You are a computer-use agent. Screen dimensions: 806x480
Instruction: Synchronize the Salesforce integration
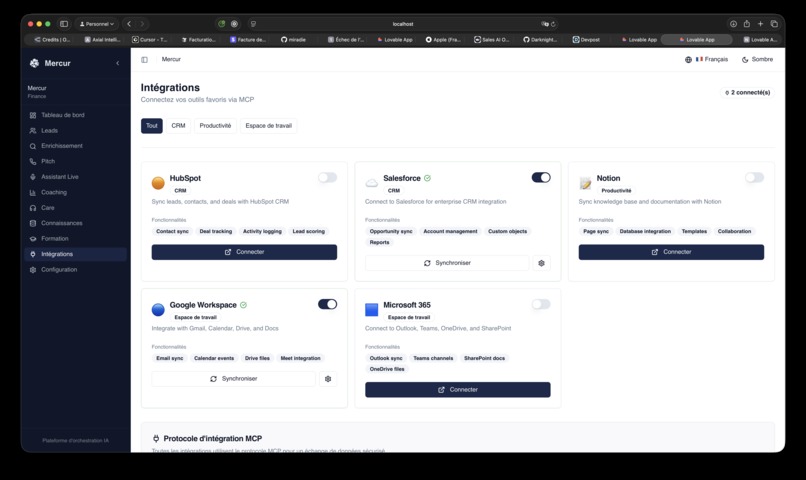[x=447, y=263]
